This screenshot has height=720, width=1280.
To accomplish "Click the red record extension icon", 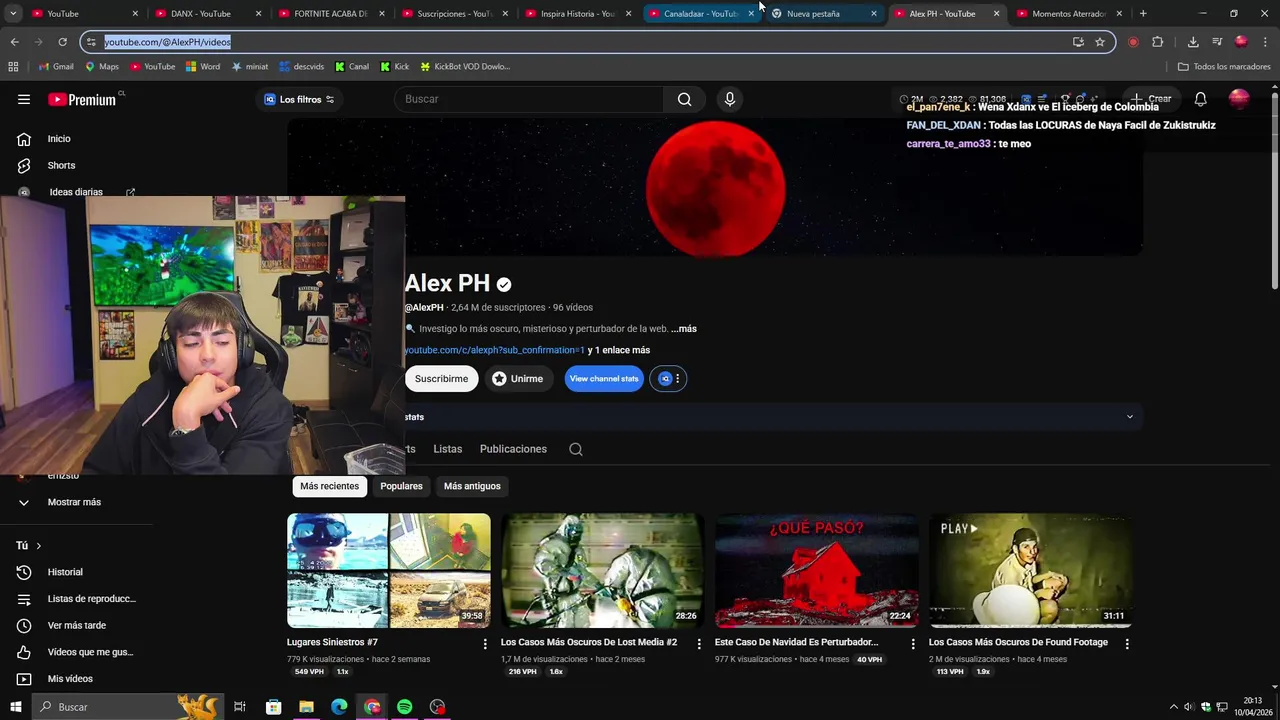I will click(1133, 42).
